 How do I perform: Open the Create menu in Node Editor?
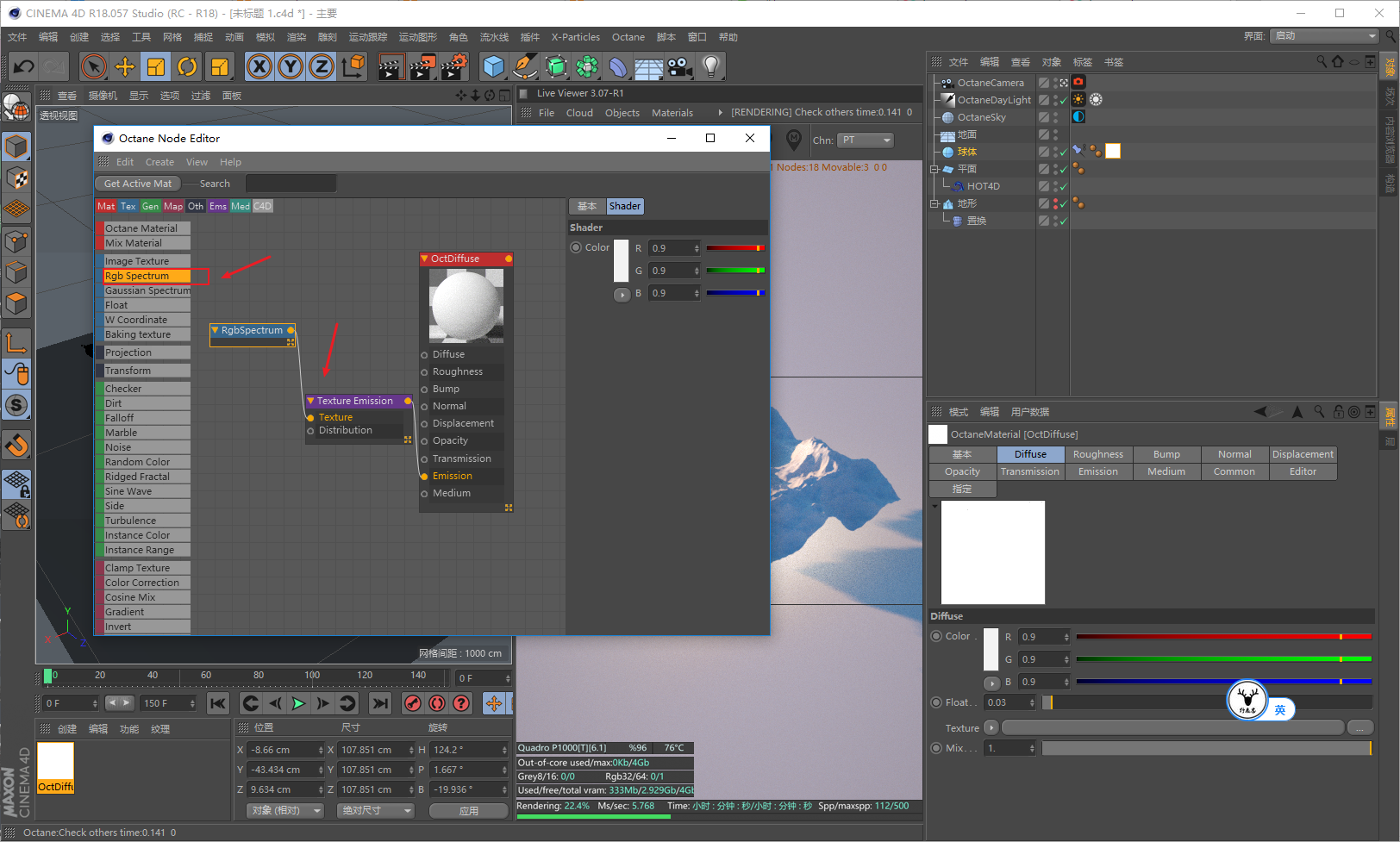159,162
